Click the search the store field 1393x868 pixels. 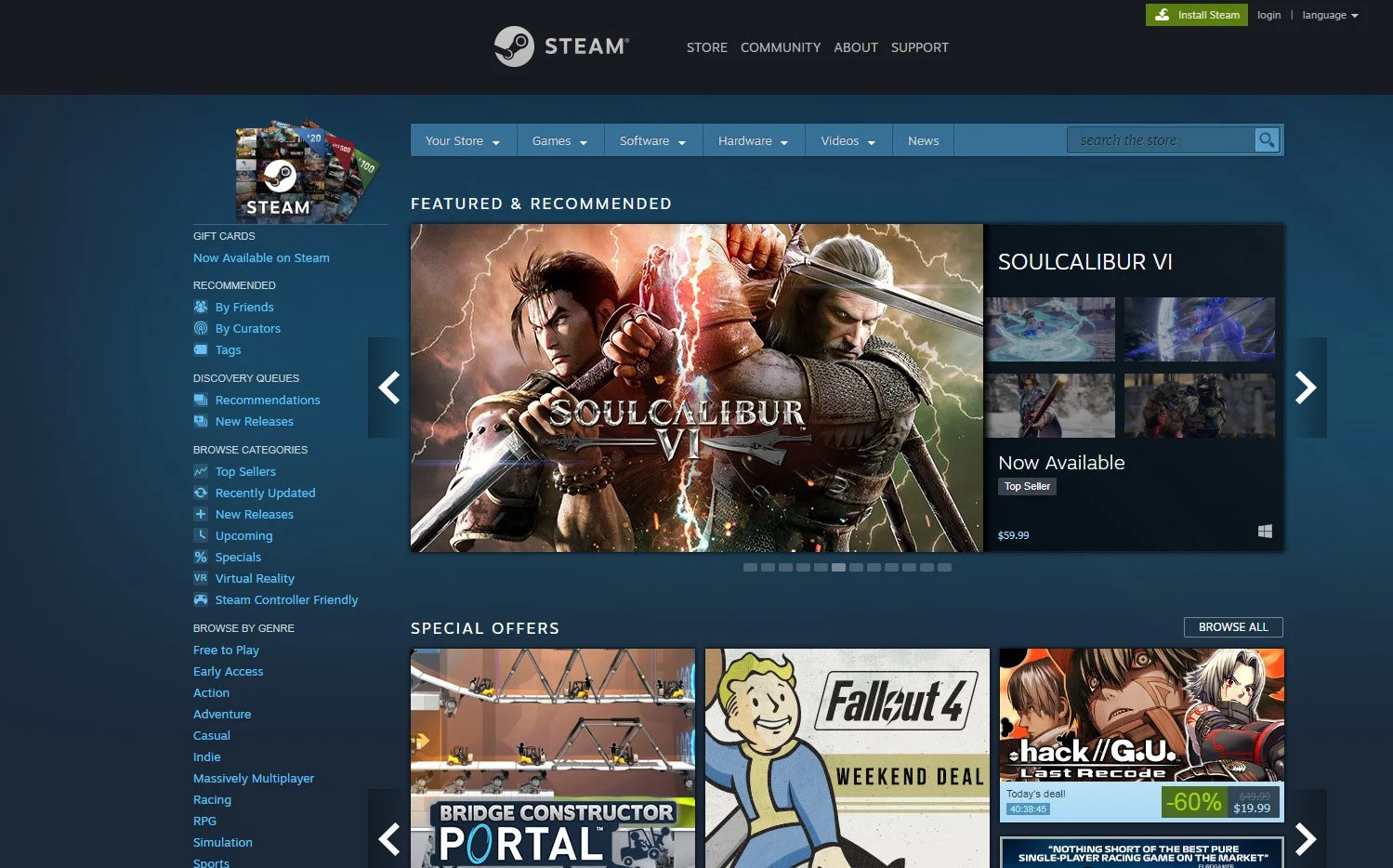pyautogui.click(x=1161, y=140)
